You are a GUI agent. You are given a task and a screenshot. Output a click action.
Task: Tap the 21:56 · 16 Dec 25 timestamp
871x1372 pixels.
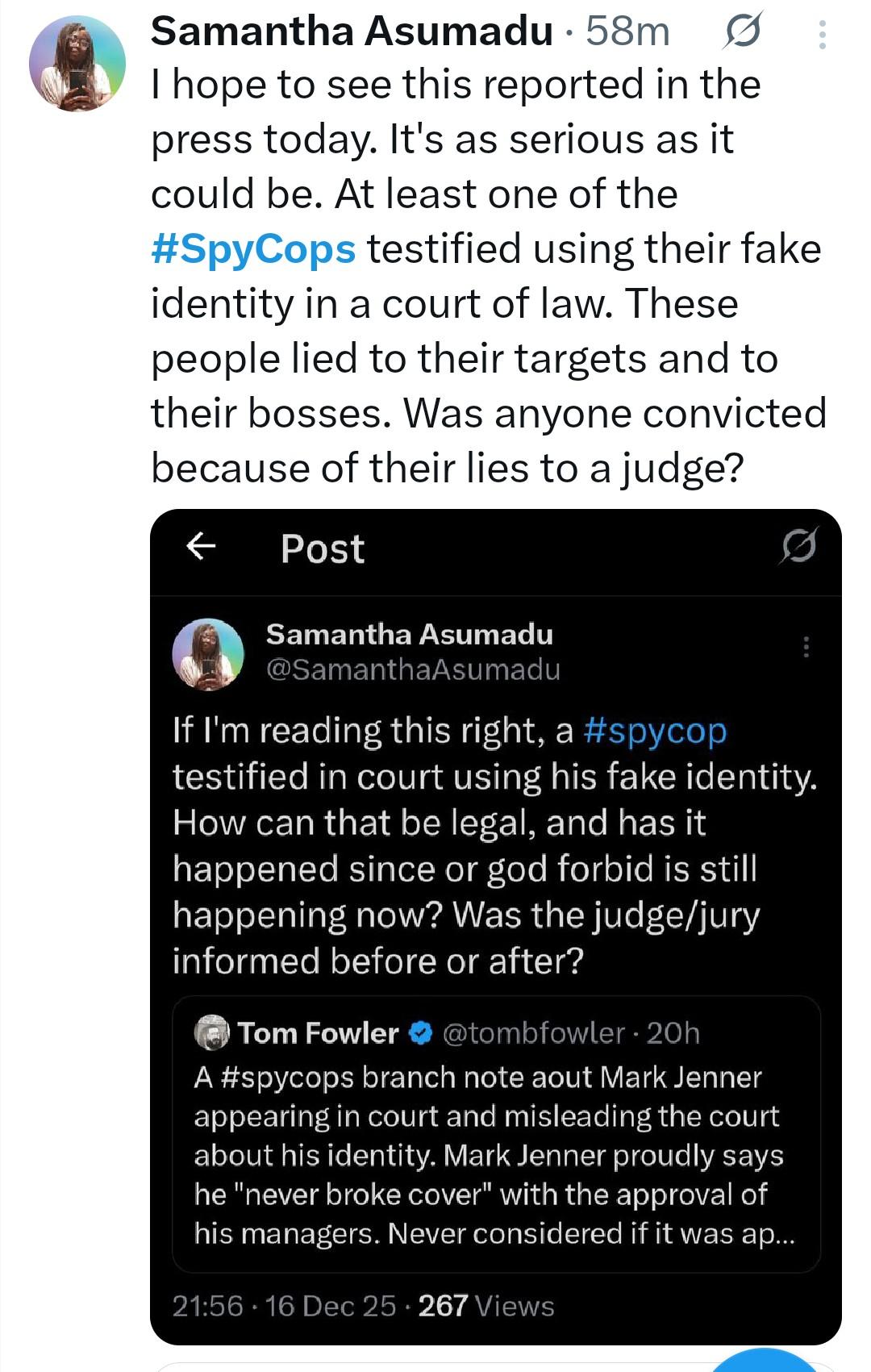284,1305
